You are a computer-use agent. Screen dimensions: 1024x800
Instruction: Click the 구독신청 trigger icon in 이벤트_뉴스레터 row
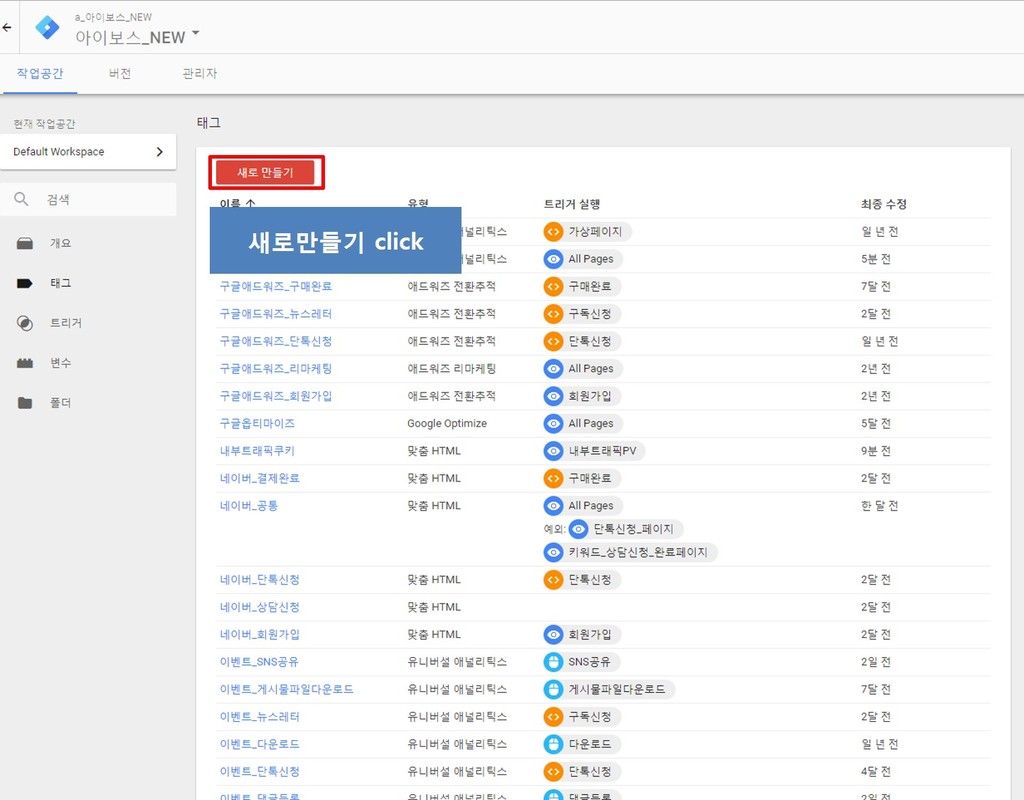tap(553, 716)
